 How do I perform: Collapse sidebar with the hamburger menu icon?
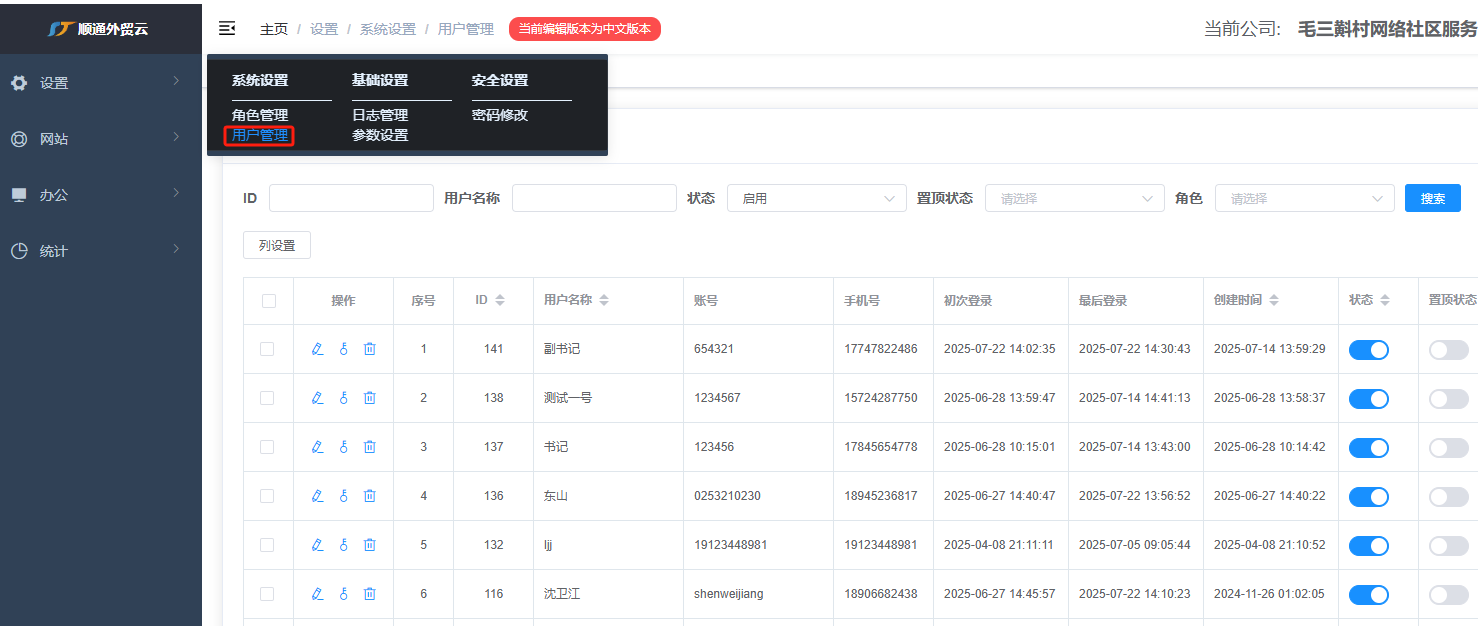[x=227, y=28]
